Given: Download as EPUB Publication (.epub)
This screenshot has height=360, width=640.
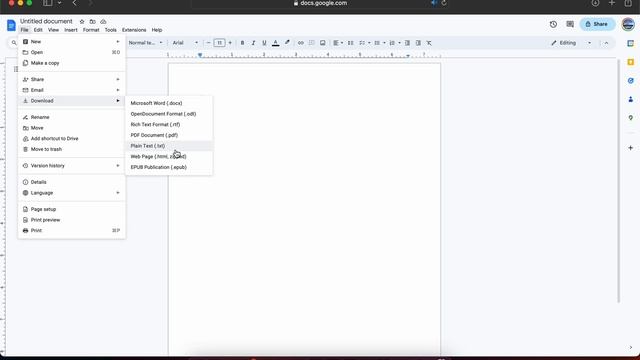Looking at the screenshot, I should tap(169, 167).
